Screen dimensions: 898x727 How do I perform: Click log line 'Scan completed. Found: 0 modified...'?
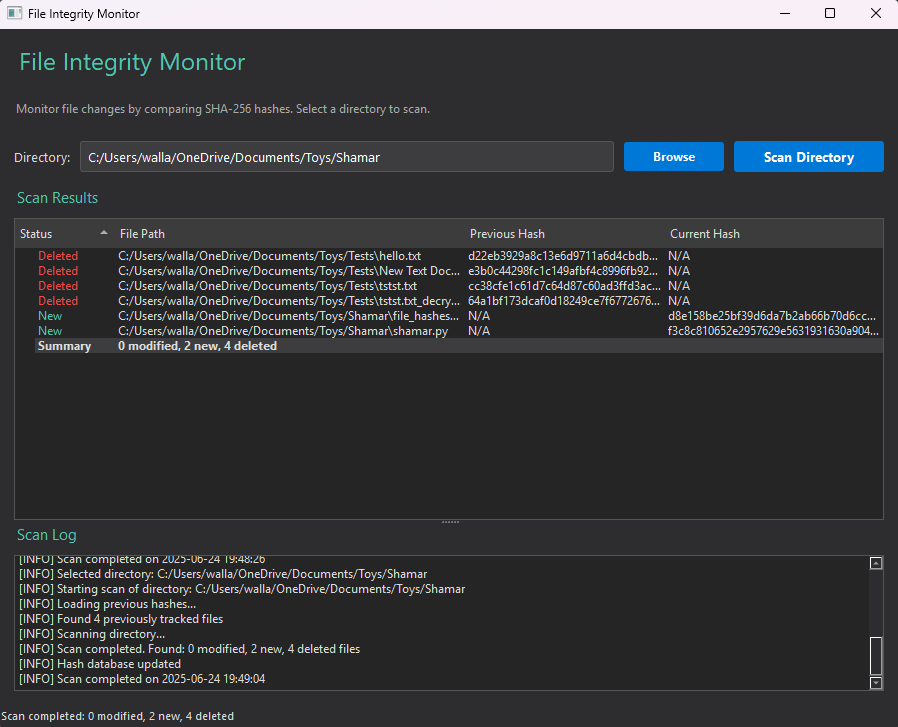190,649
